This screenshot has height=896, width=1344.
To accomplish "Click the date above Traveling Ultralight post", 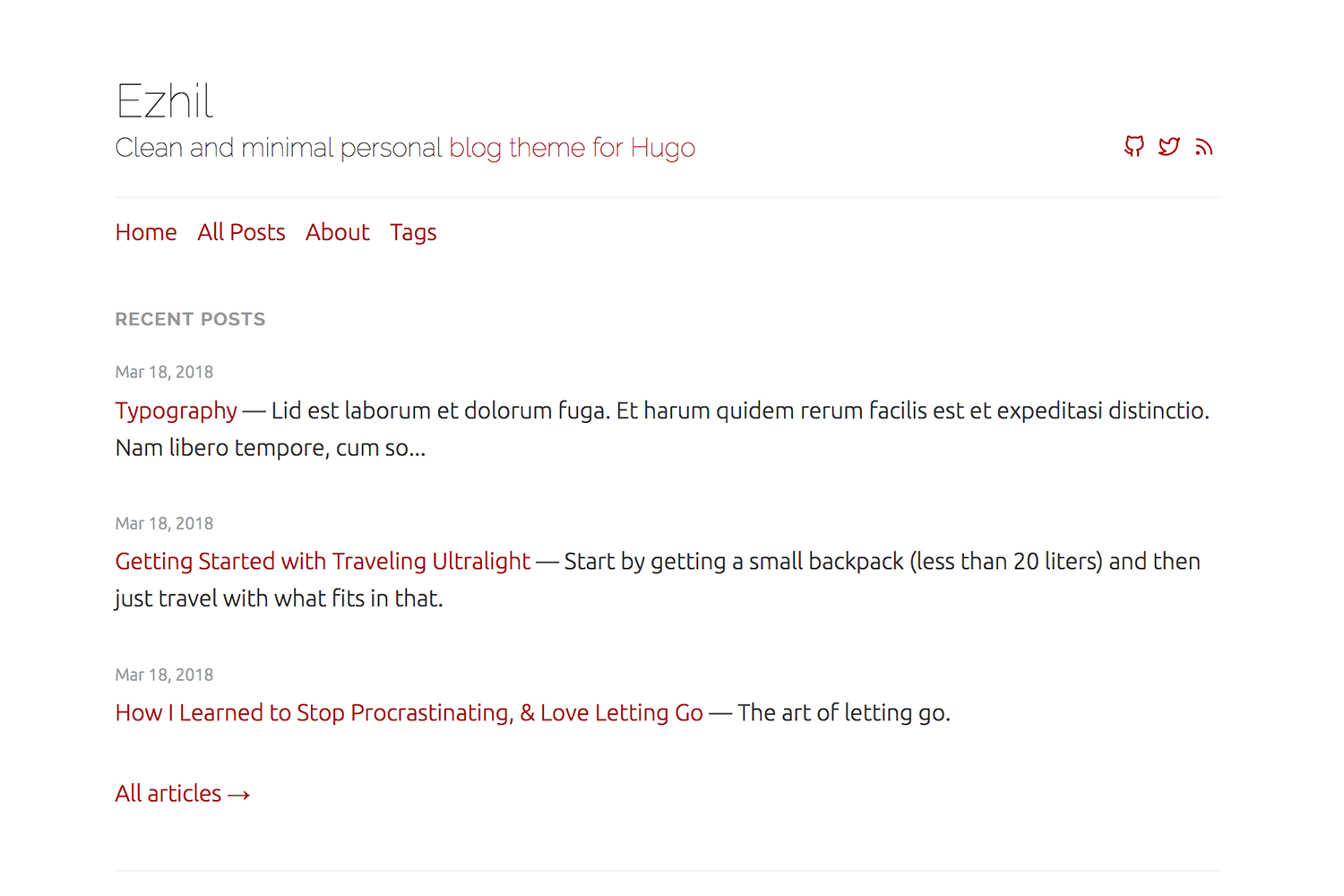I will pos(164,523).
